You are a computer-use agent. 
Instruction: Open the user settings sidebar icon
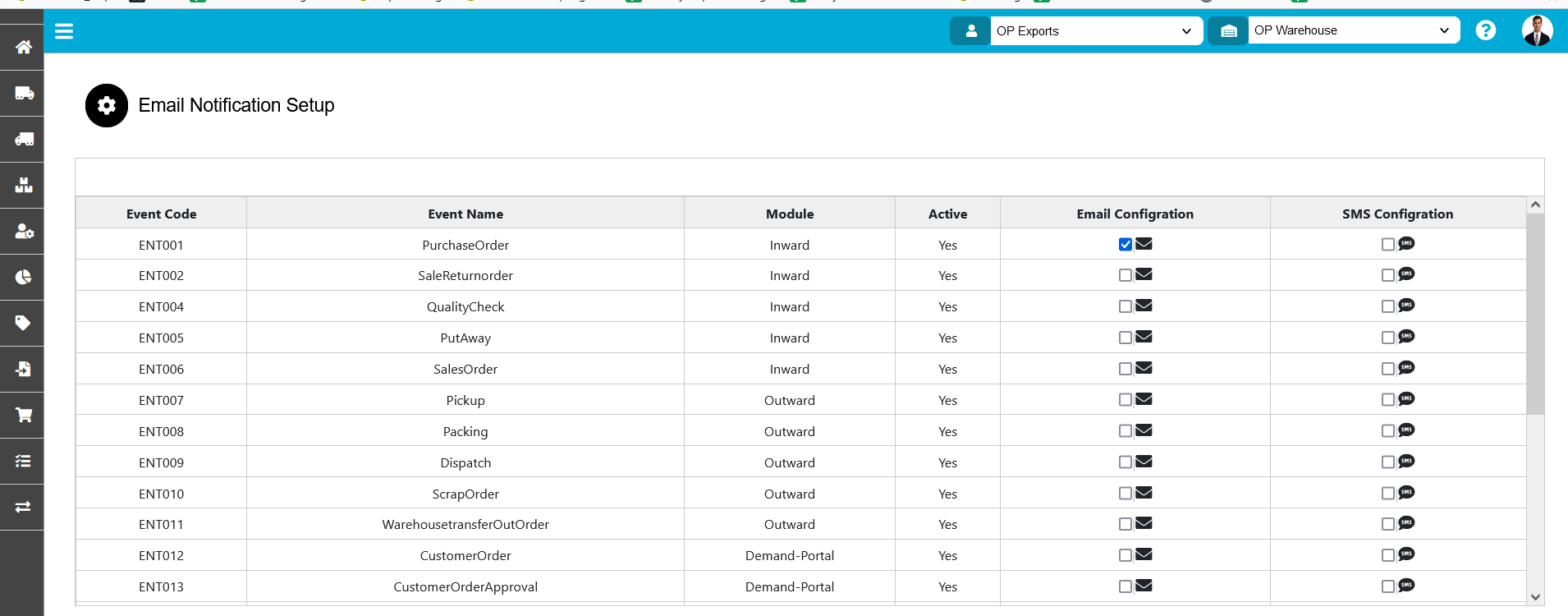(x=23, y=232)
